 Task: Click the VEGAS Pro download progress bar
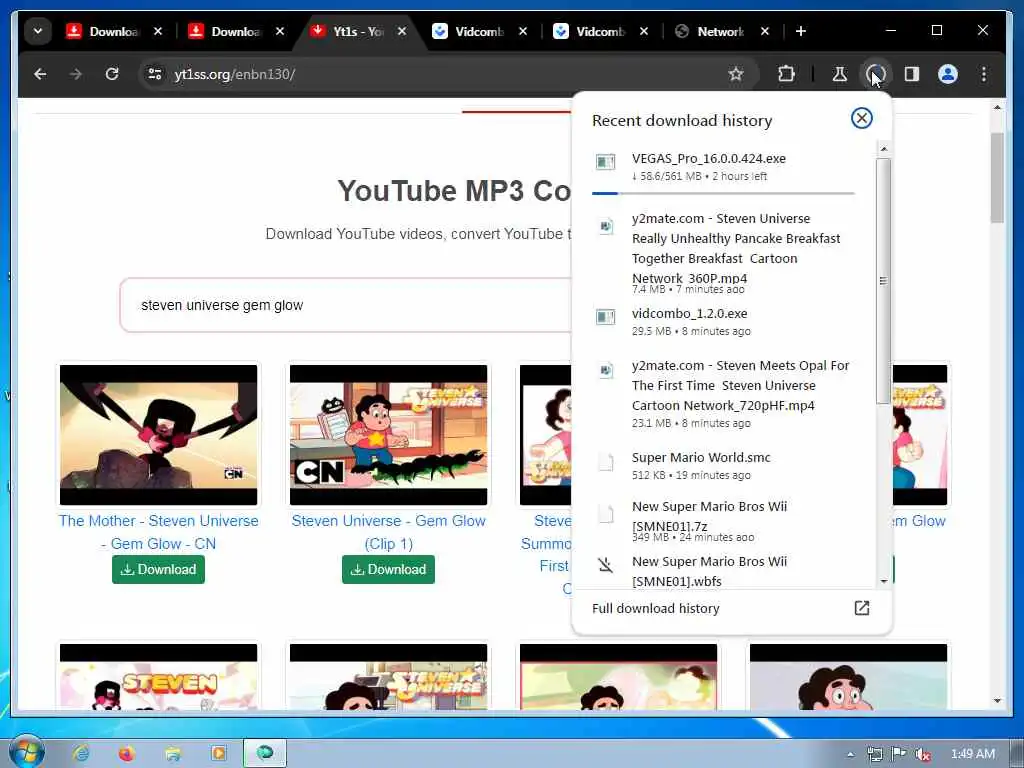(723, 193)
